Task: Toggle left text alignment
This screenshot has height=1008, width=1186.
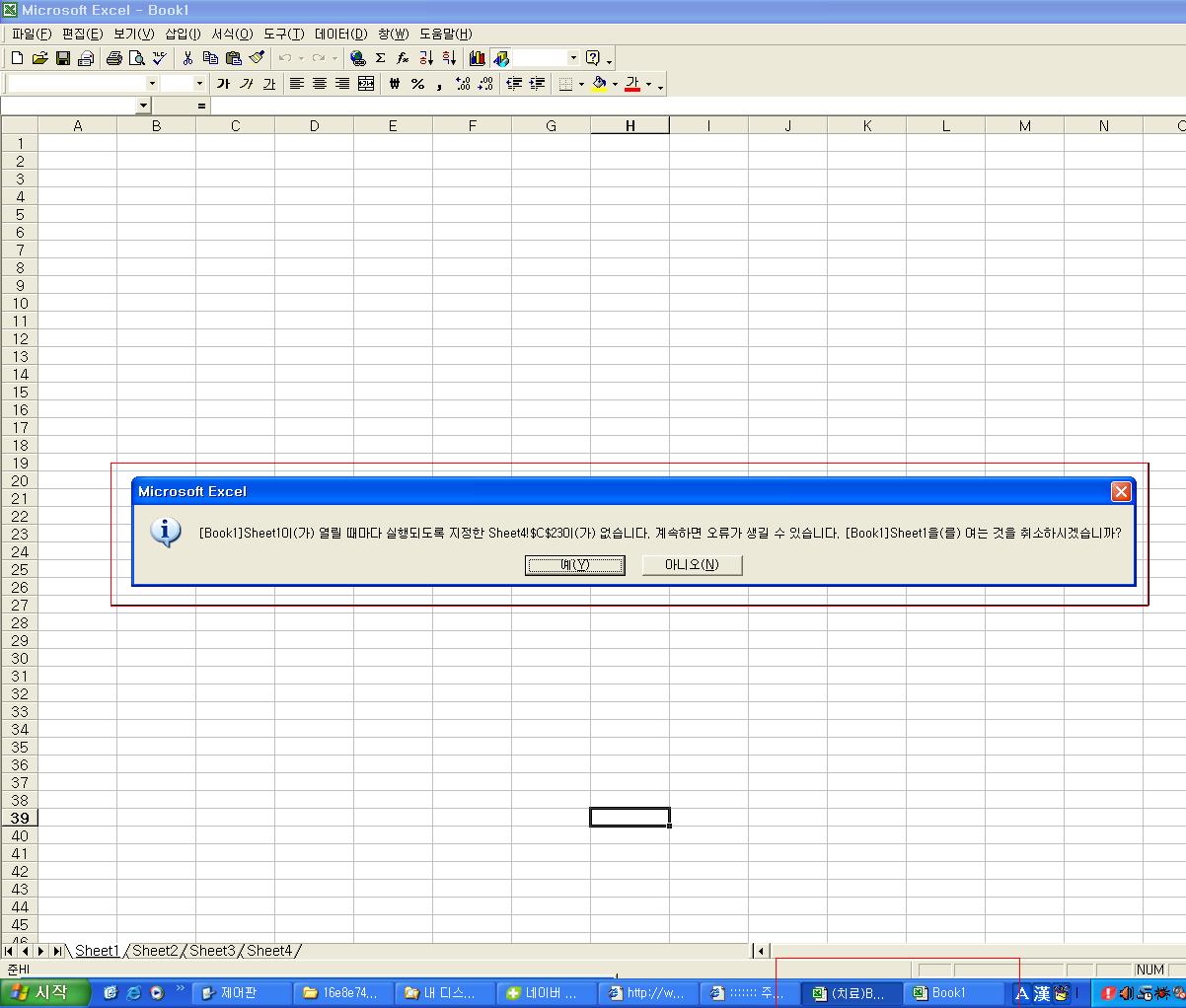Action: coord(296,84)
